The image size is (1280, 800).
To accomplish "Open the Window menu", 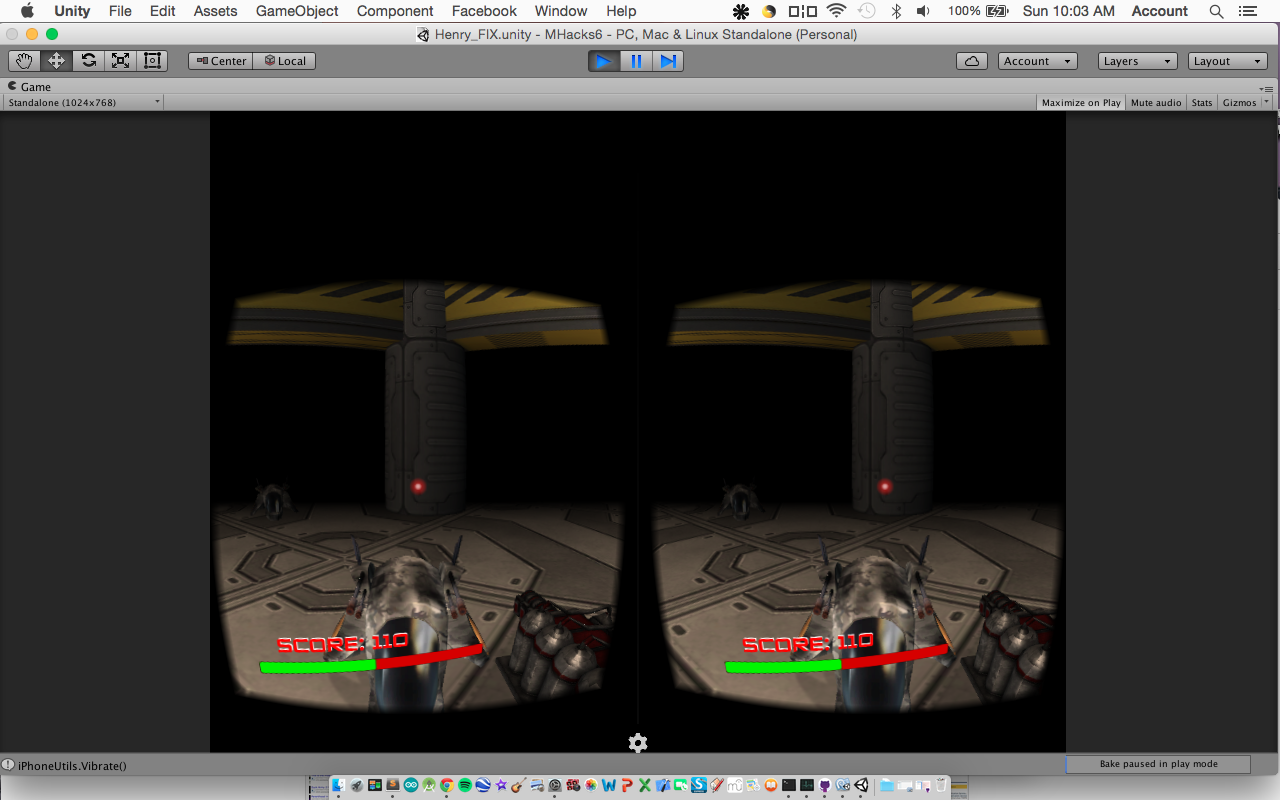I will pyautogui.click(x=561, y=11).
